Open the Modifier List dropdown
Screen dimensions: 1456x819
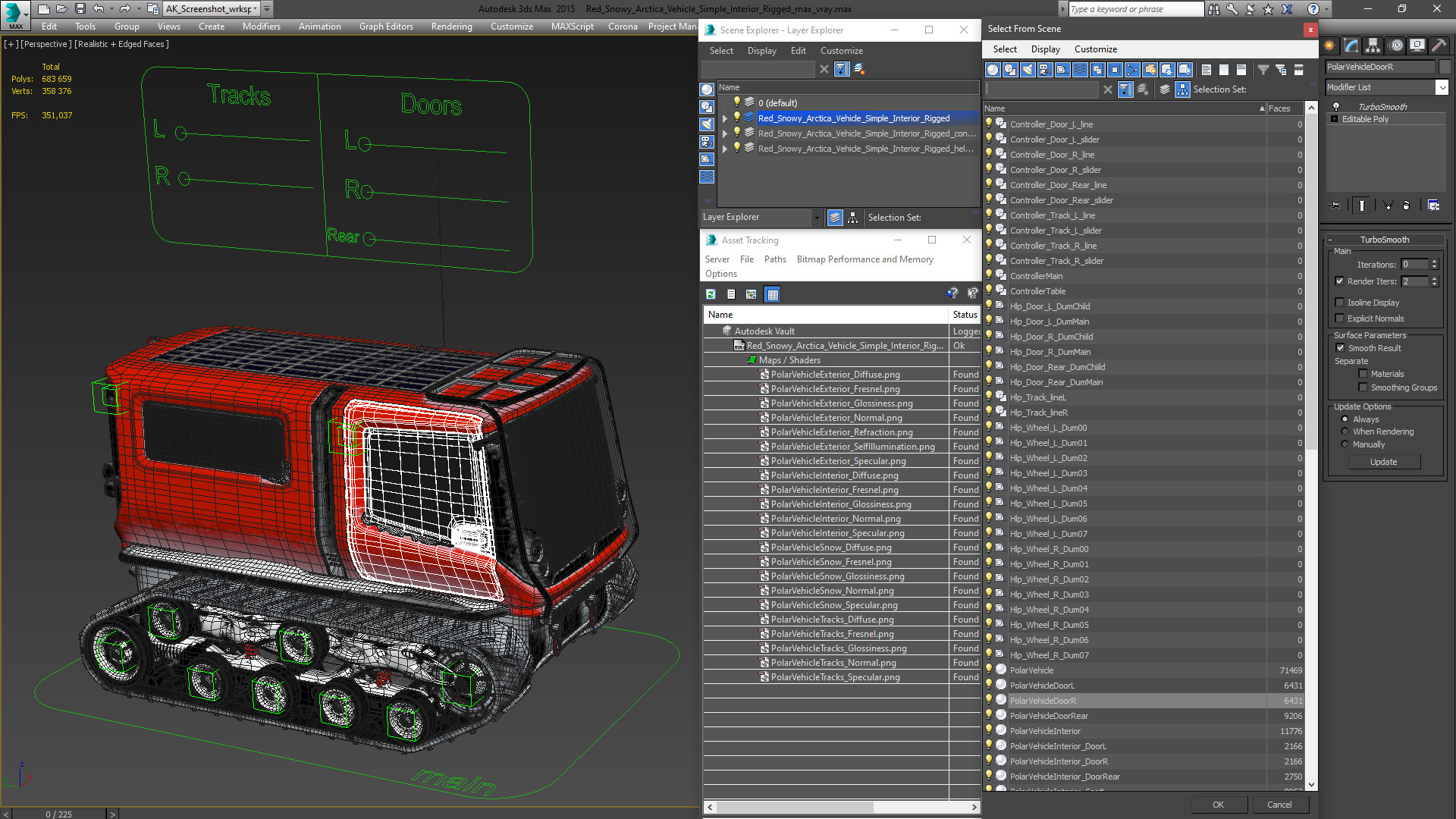1442,87
